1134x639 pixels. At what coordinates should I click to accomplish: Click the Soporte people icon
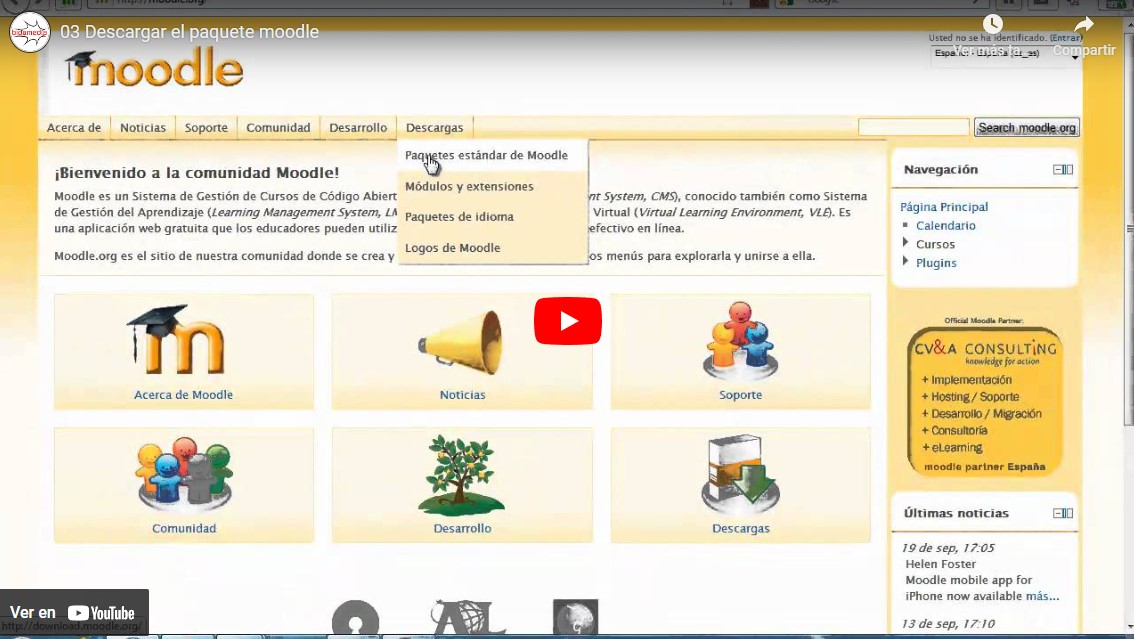tap(740, 341)
